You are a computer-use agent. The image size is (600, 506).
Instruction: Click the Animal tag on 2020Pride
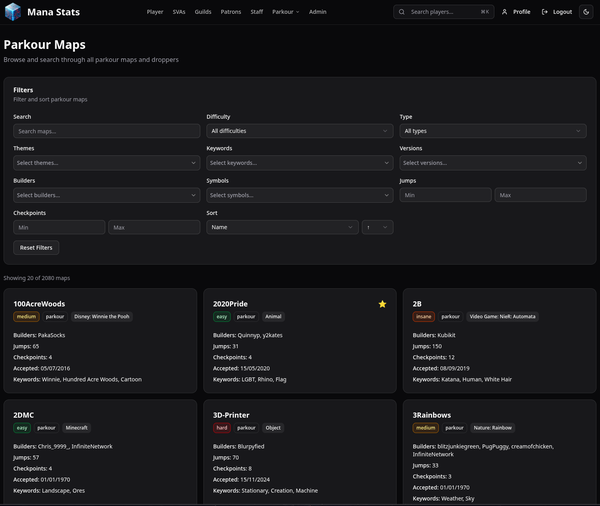tap(273, 317)
